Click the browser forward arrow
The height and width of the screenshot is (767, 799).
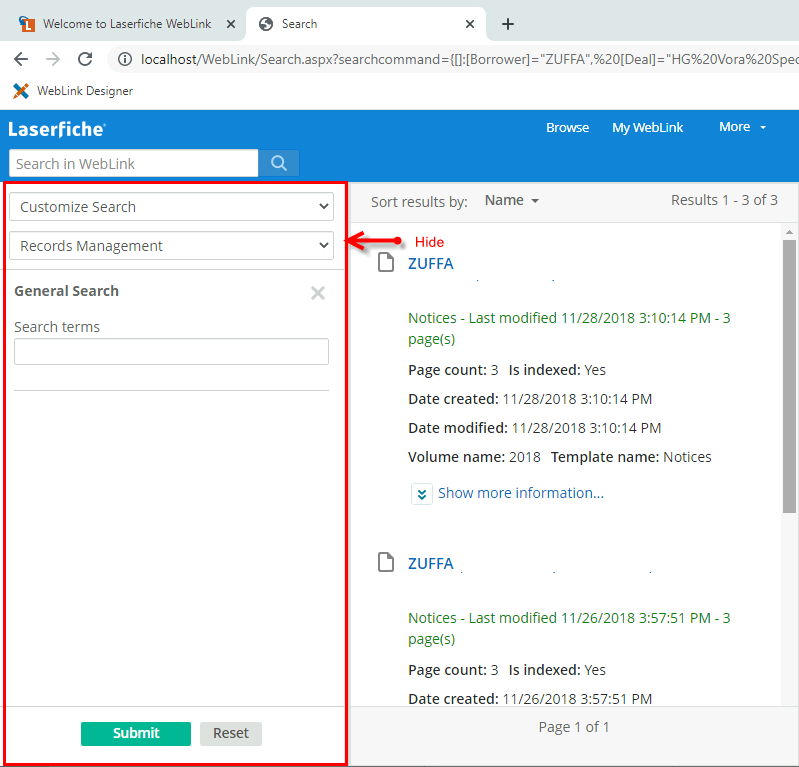(x=52, y=59)
